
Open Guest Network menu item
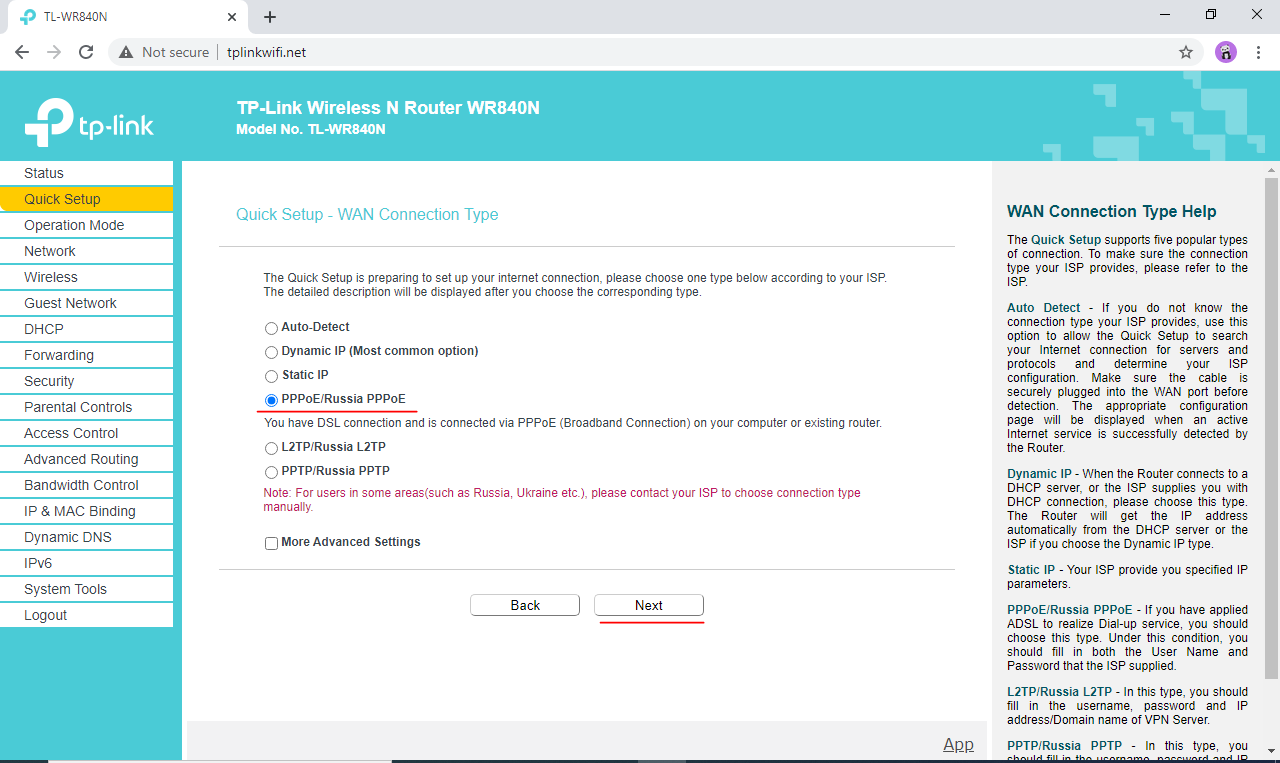86,303
